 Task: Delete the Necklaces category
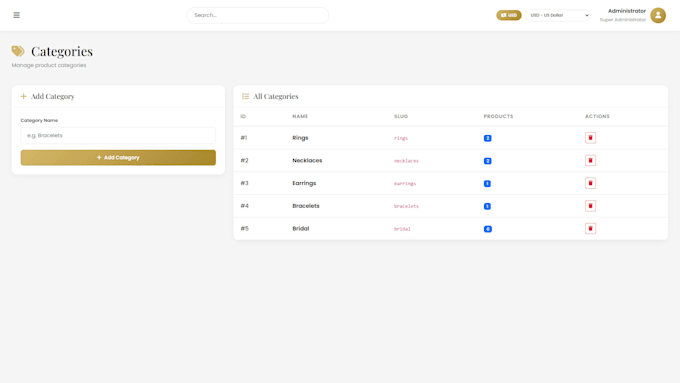coord(590,160)
